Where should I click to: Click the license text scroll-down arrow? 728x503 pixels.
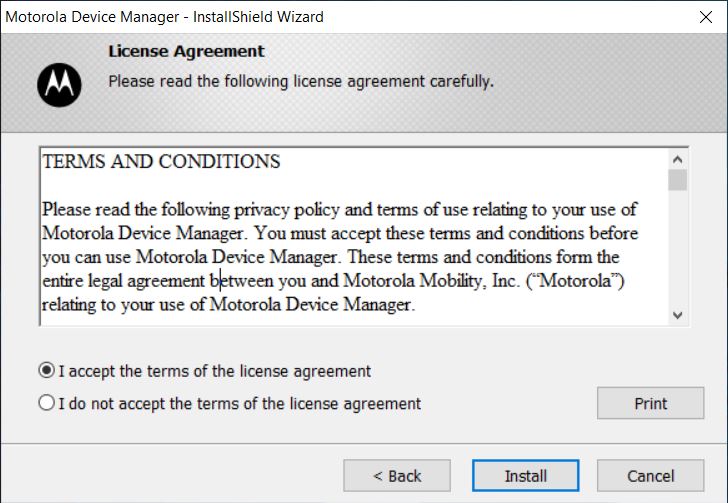pos(677,315)
